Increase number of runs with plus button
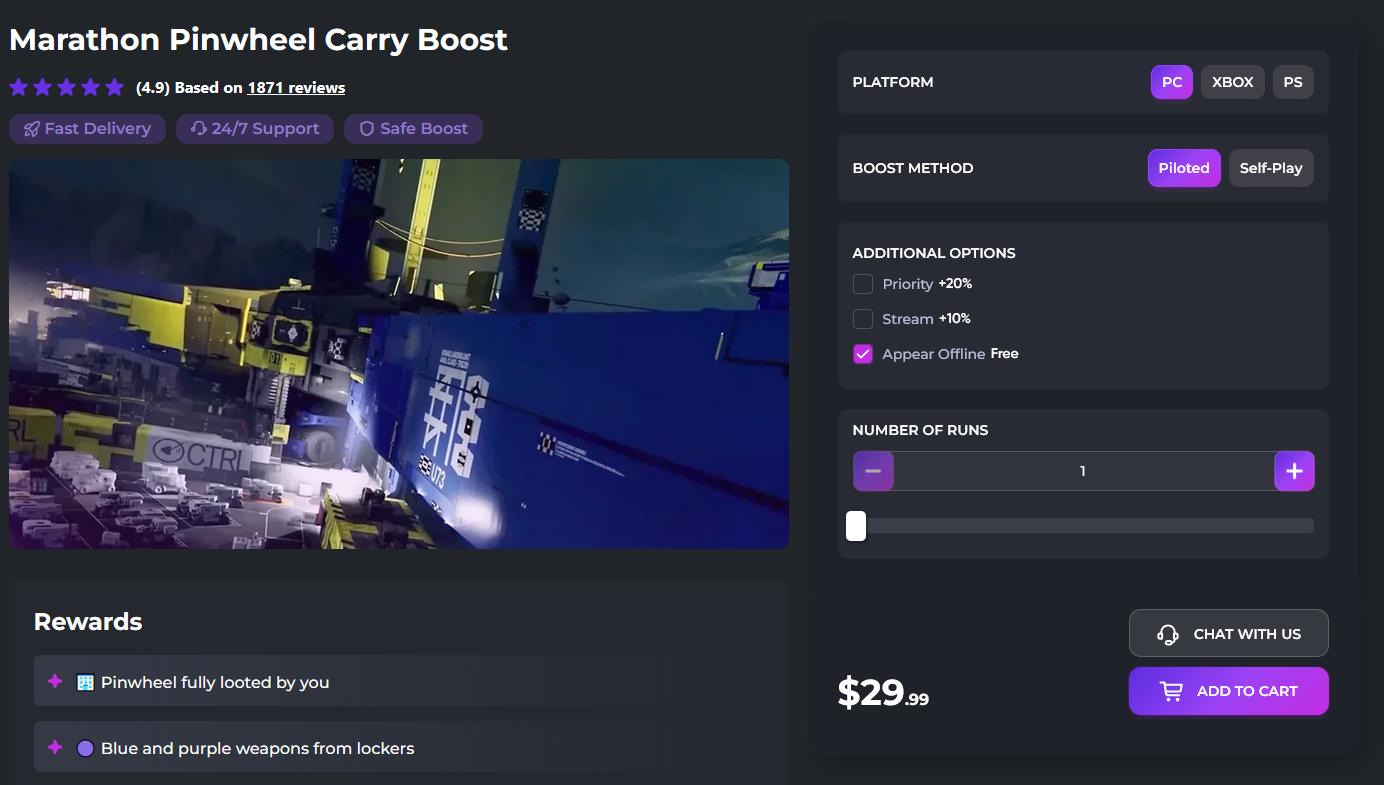The height and width of the screenshot is (785, 1384). click(1294, 471)
